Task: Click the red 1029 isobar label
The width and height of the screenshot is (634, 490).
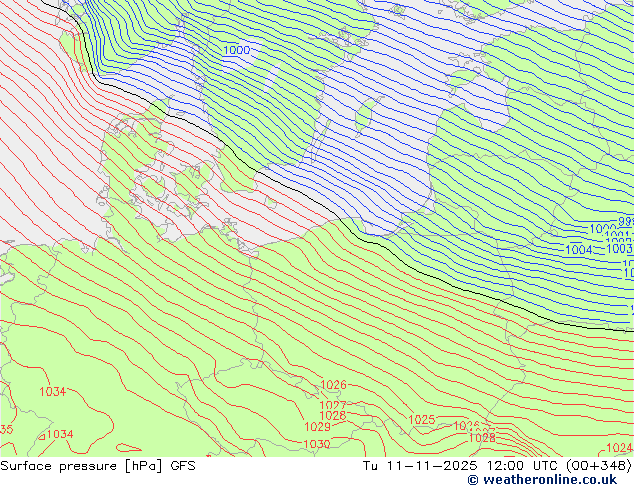Action: tap(317, 427)
